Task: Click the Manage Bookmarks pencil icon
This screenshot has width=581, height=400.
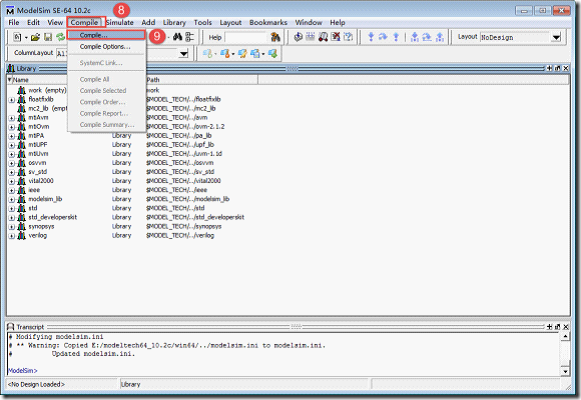Action: click(x=242, y=54)
